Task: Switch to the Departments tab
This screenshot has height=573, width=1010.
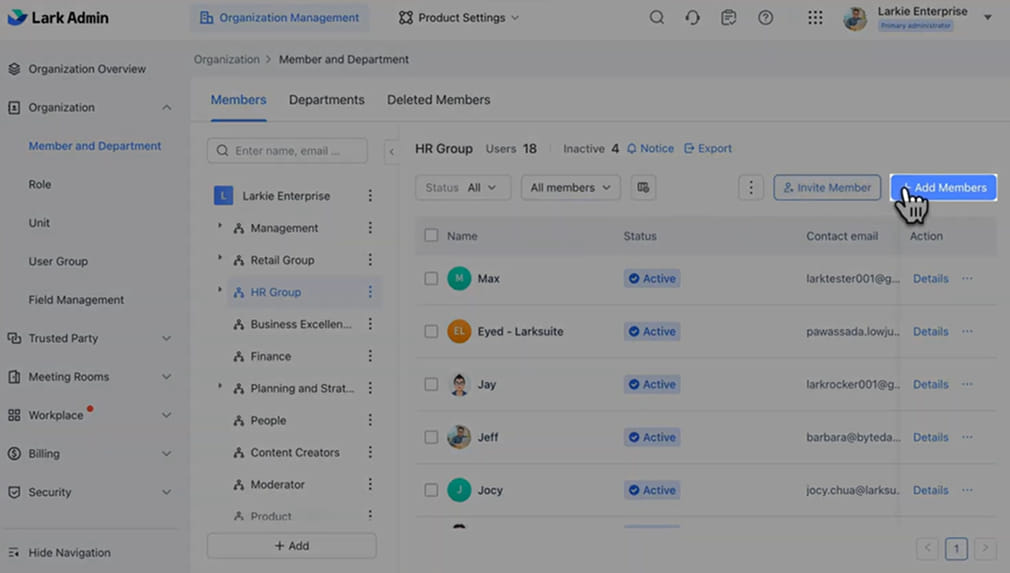Action: tap(326, 100)
